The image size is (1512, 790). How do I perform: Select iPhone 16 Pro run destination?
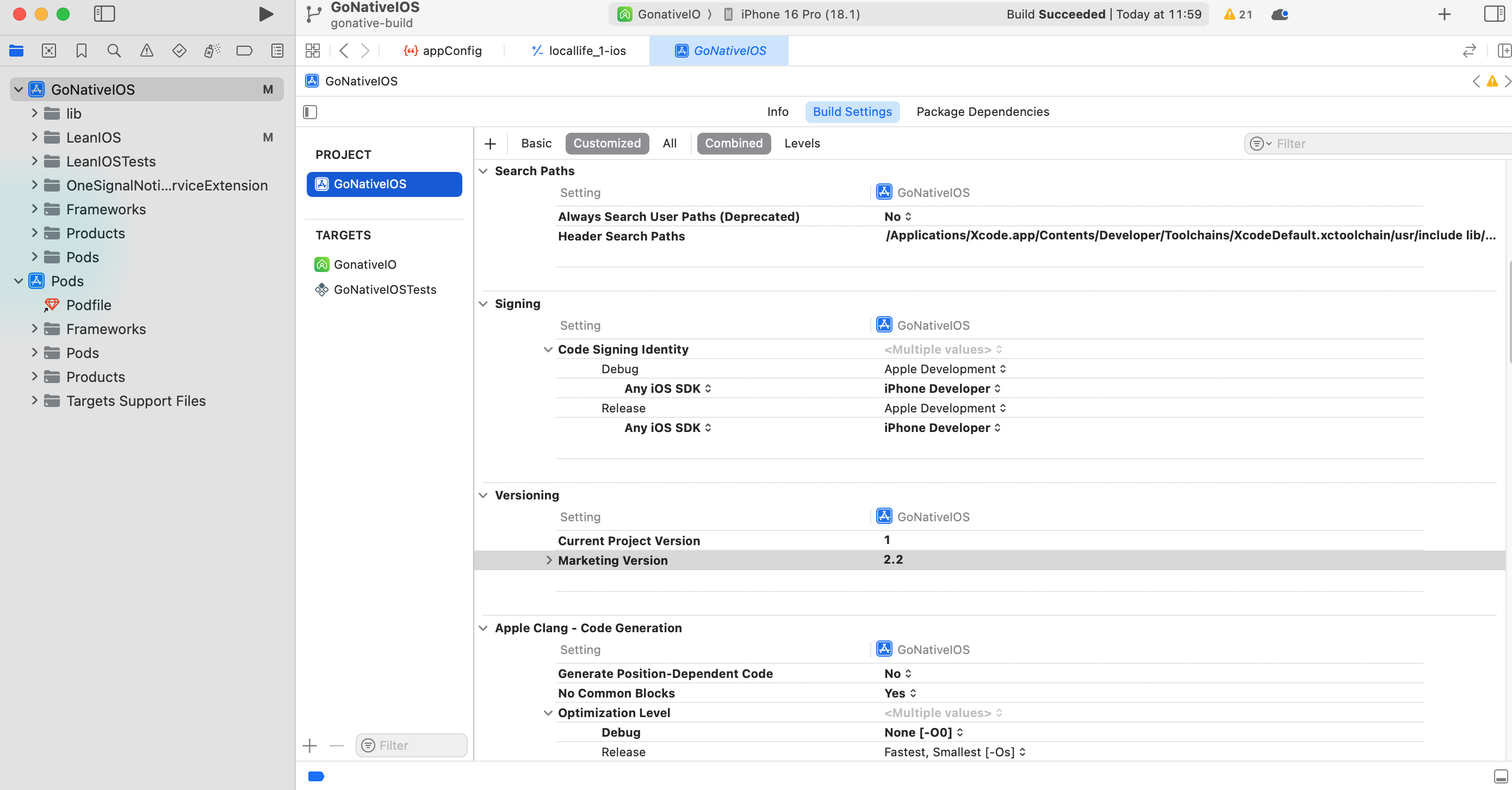[x=792, y=15]
